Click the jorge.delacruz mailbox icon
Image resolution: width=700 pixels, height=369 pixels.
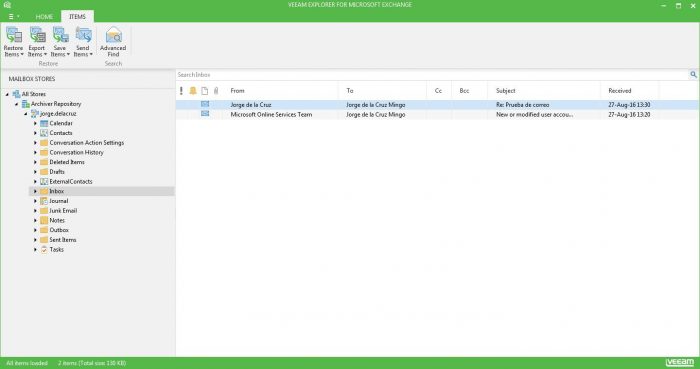point(35,114)
